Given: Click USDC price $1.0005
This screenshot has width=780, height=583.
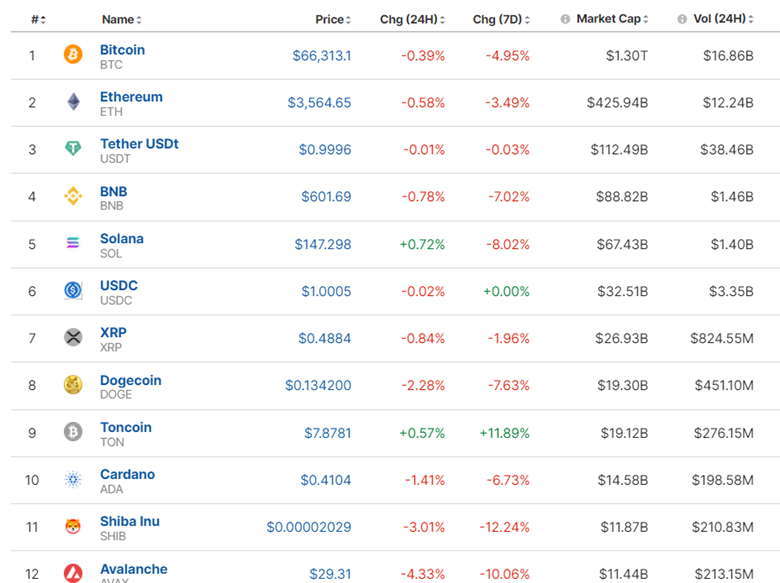Looking at the screenshot, I should click(x=326, y=291).
